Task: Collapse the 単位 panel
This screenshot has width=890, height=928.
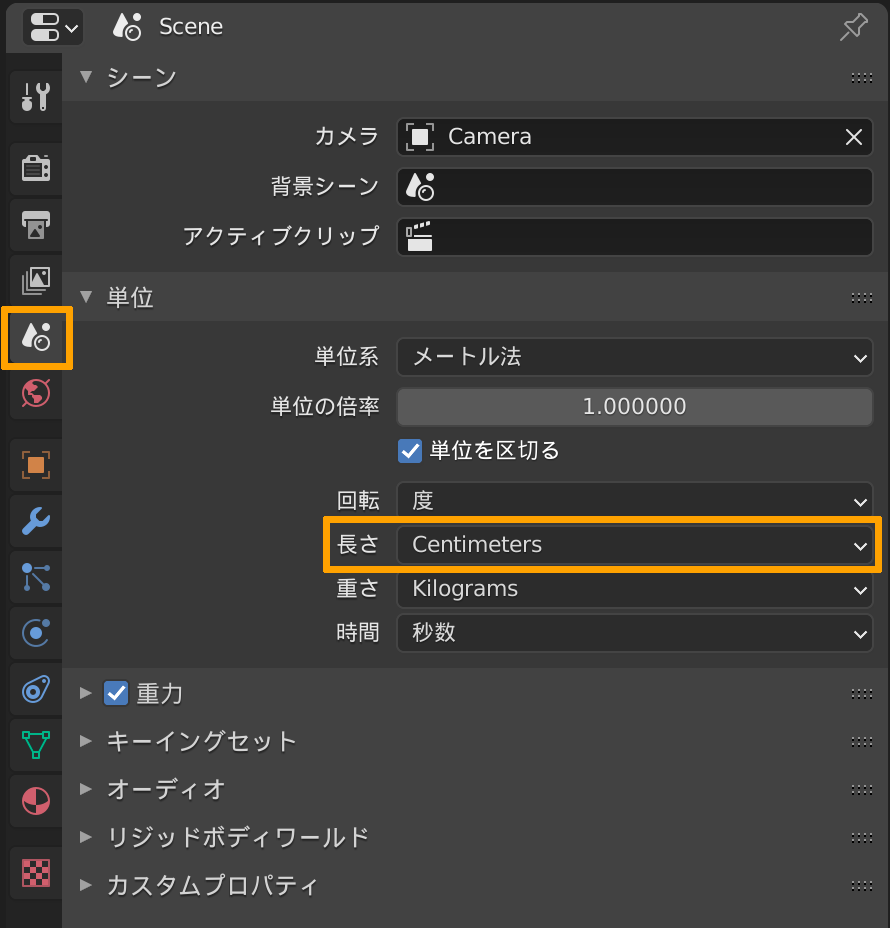Action: coord(86,297)
